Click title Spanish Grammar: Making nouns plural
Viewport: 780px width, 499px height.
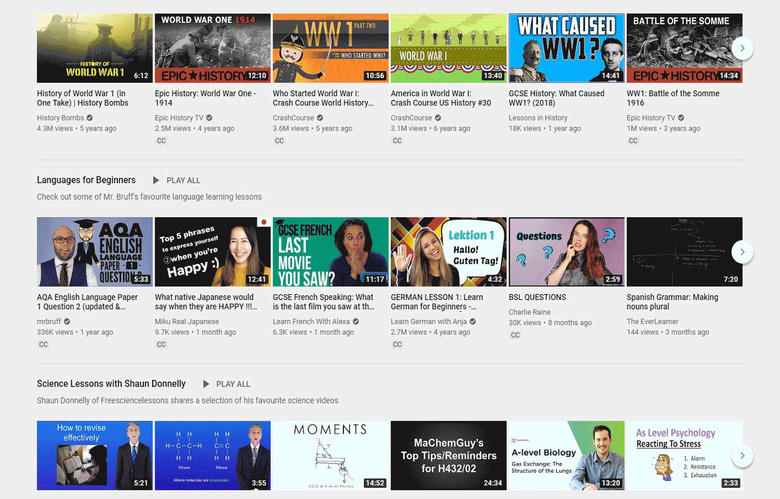click(x=672, y=301)
